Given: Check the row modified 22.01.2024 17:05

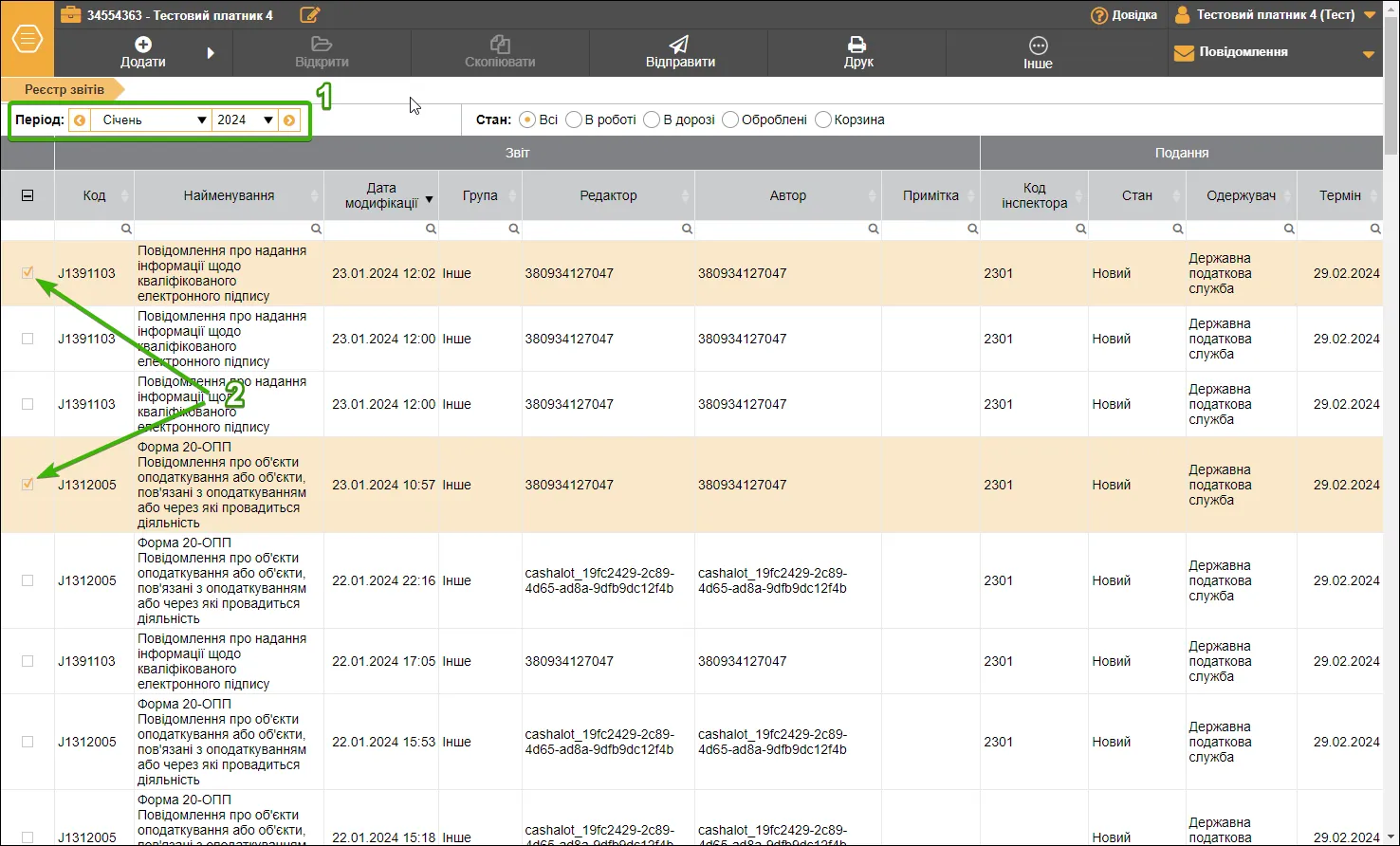Looking at the screenshot, I should [28, 661].
